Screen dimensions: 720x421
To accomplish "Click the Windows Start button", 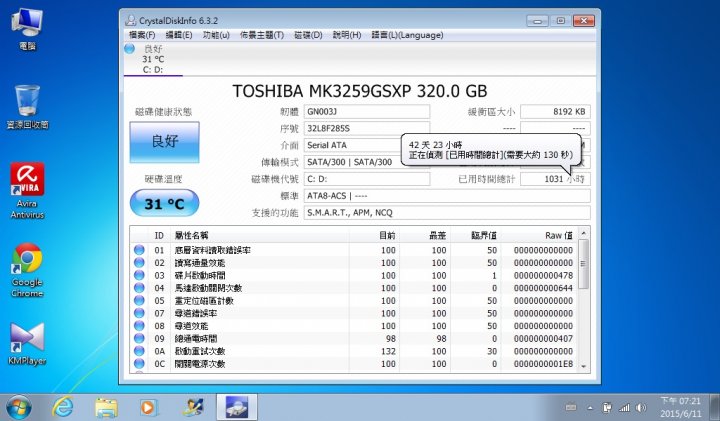I will [x=19, y=407].
